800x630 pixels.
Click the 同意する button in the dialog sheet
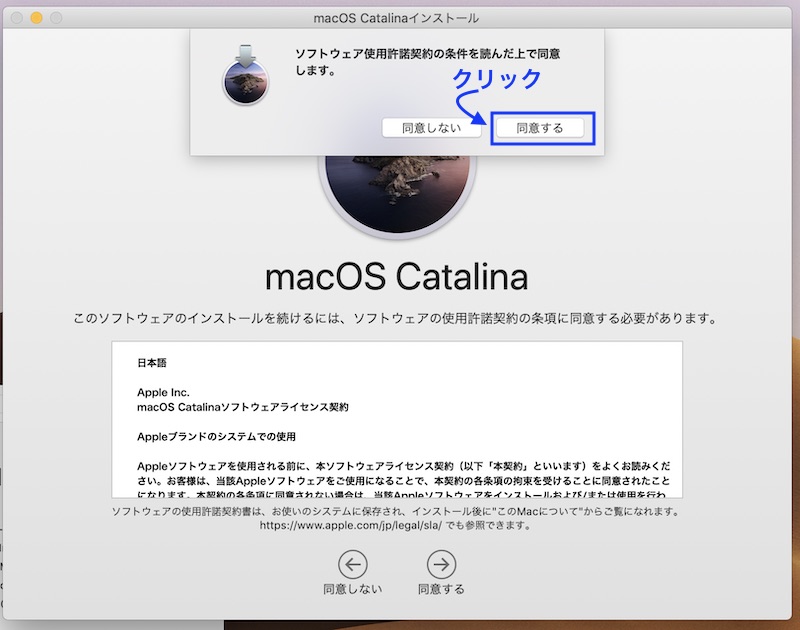[539, 128]
